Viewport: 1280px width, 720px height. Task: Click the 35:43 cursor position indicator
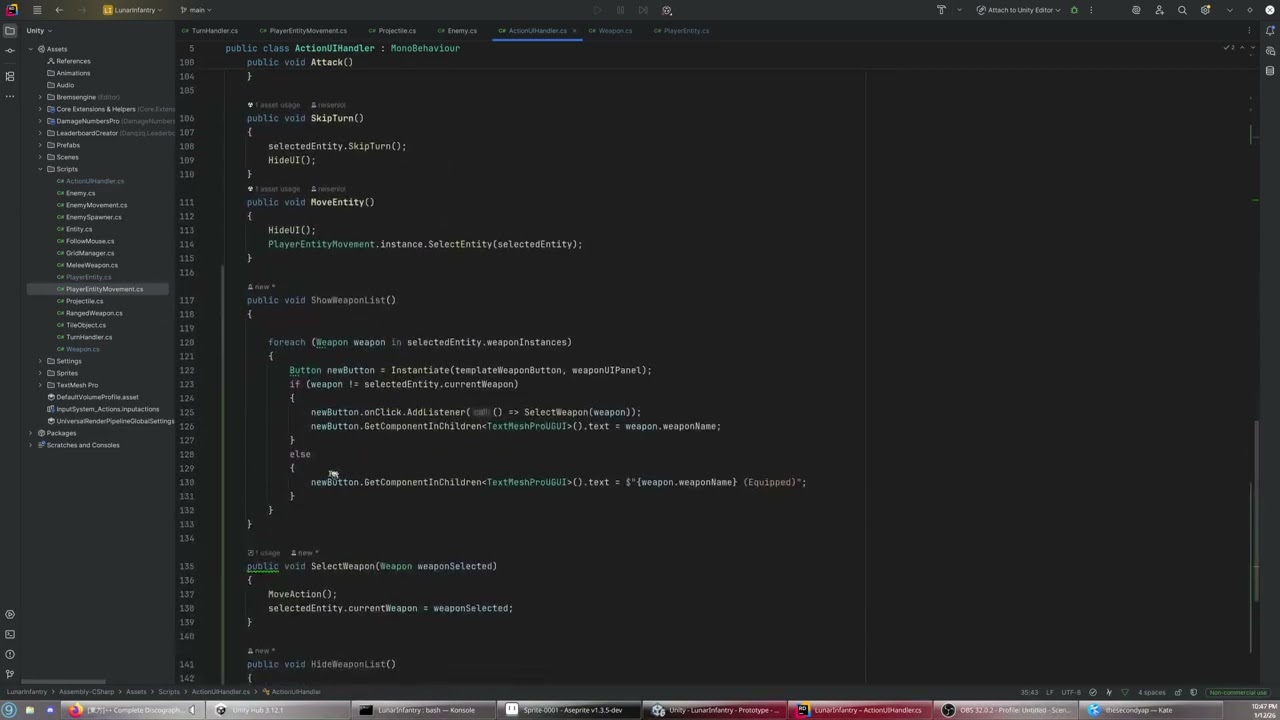coord(1028,692)
